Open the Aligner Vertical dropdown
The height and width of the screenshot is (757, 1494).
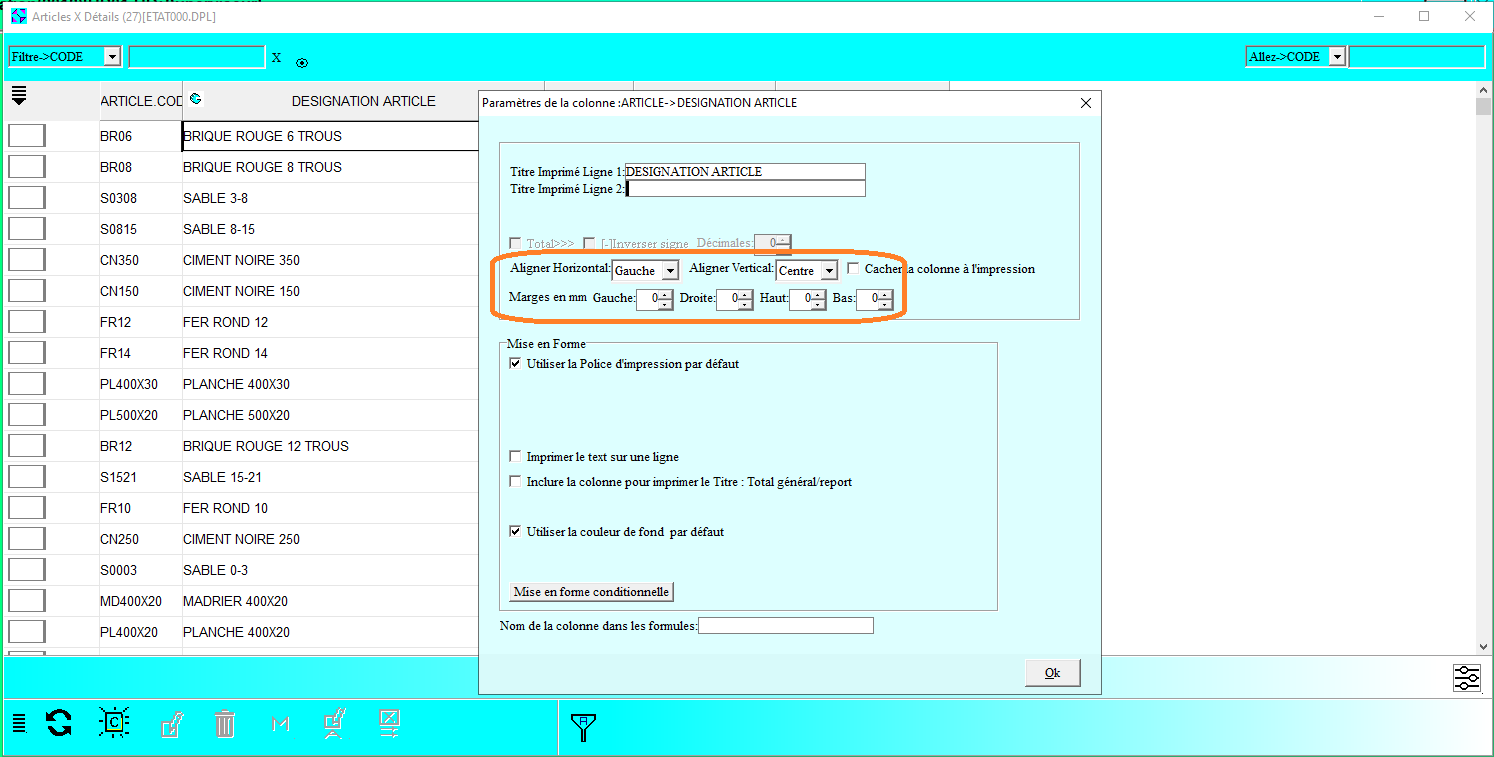click(828, 271)
